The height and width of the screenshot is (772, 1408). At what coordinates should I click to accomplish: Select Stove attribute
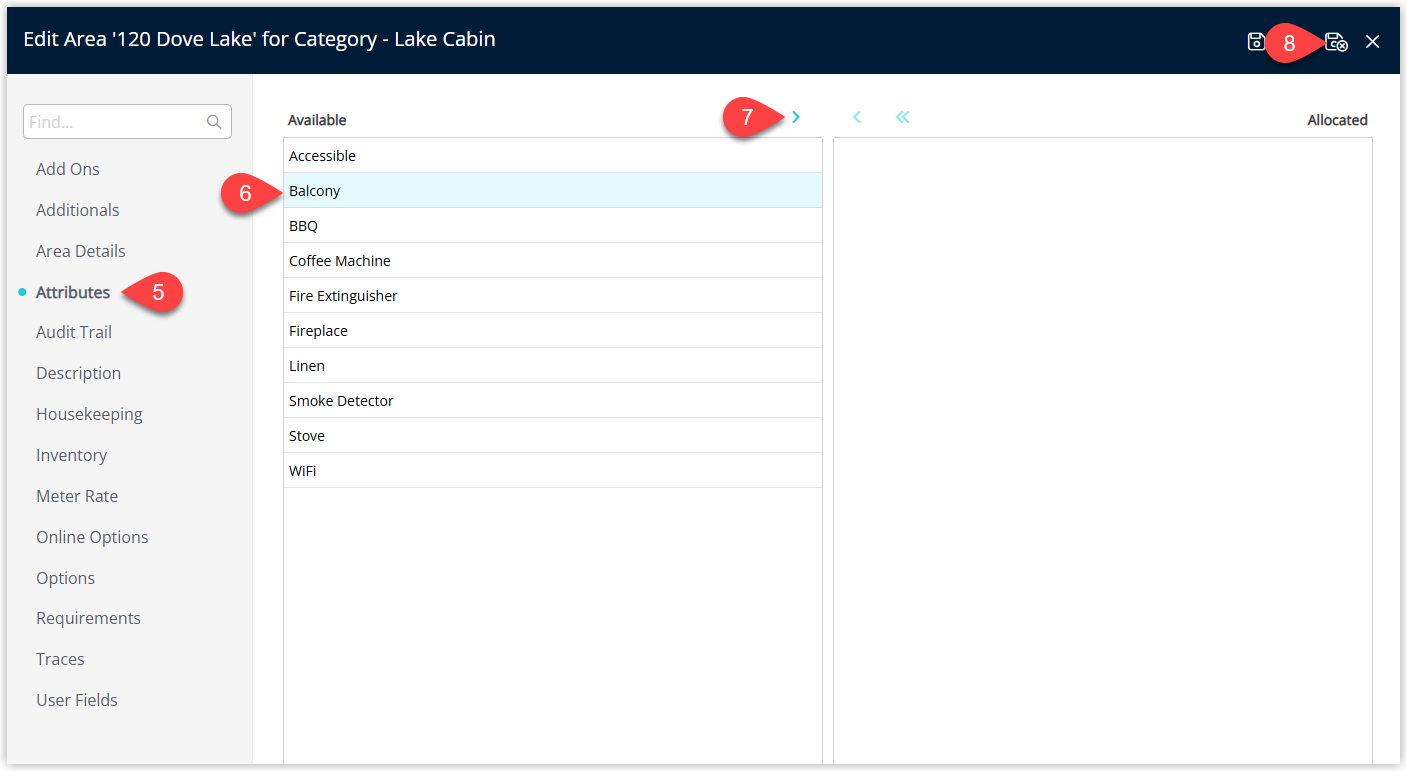click(x=553, y=436)
